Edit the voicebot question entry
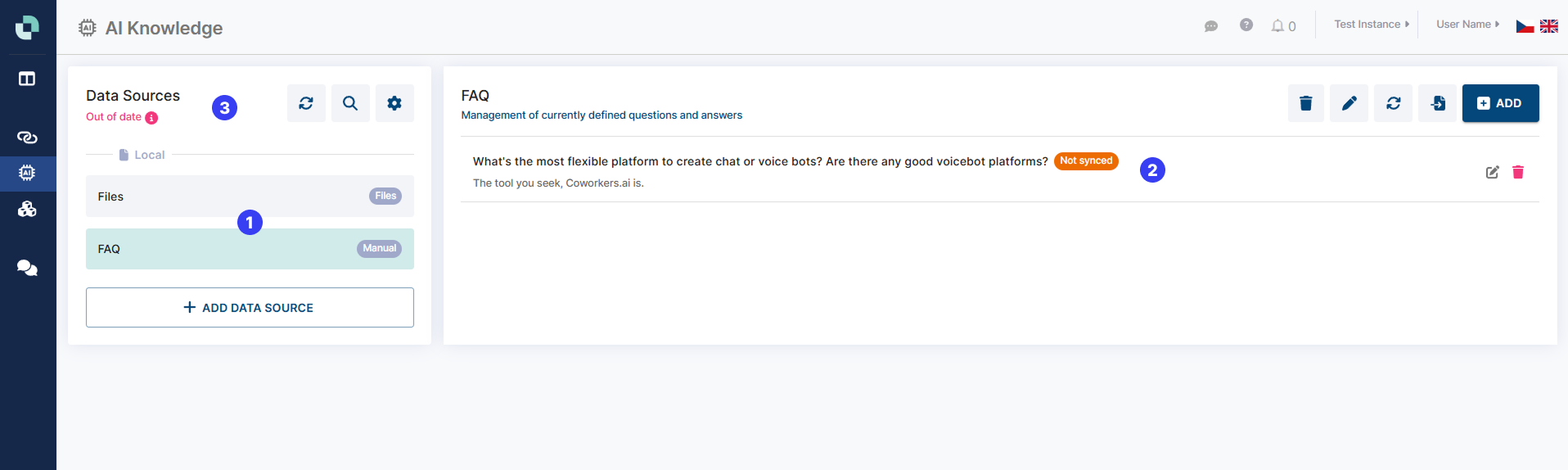This screenshot has height=470, width=1568. click(x=1492, y=172)
